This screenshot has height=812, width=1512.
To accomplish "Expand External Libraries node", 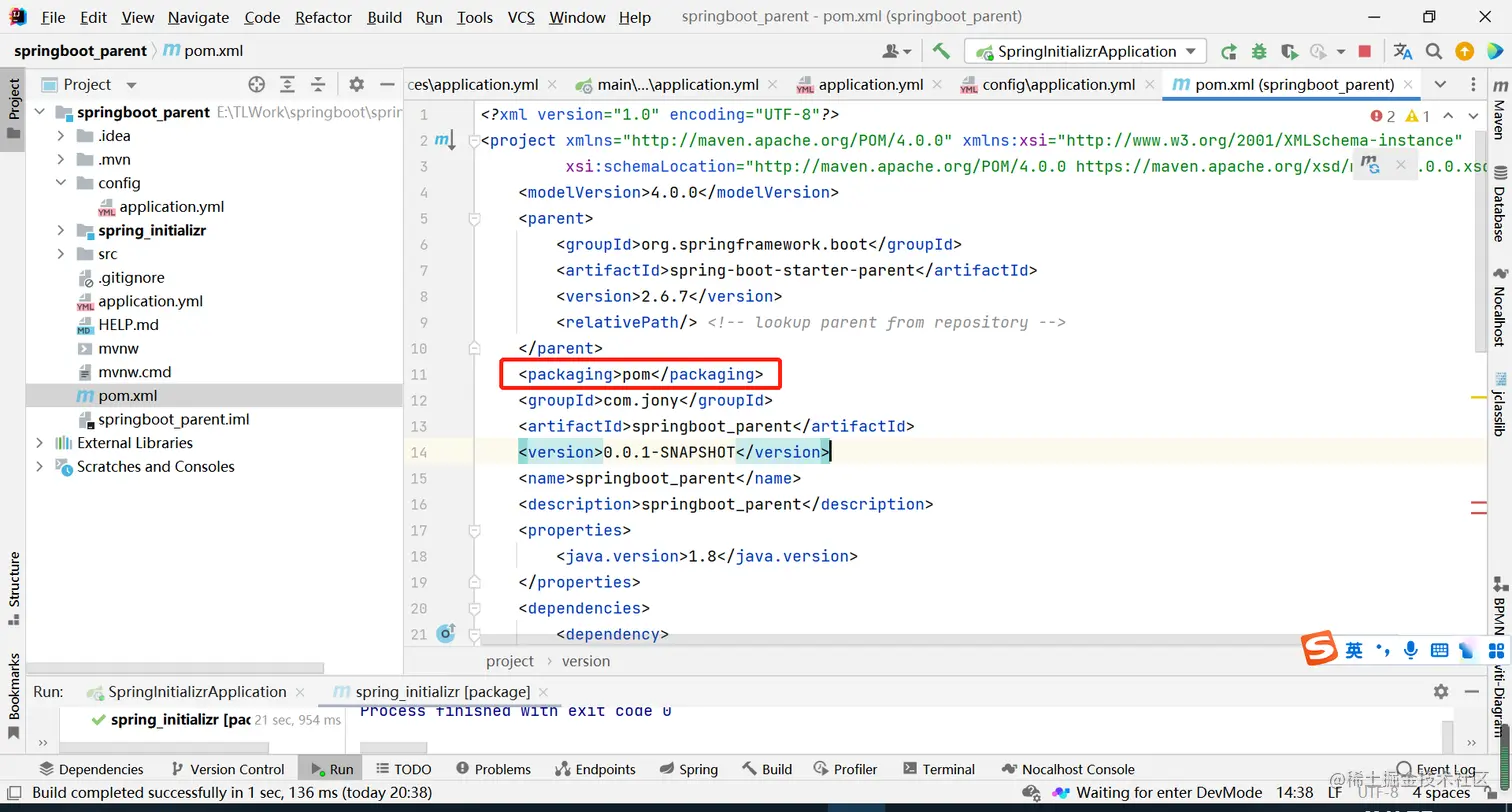I will click(39, 443).
